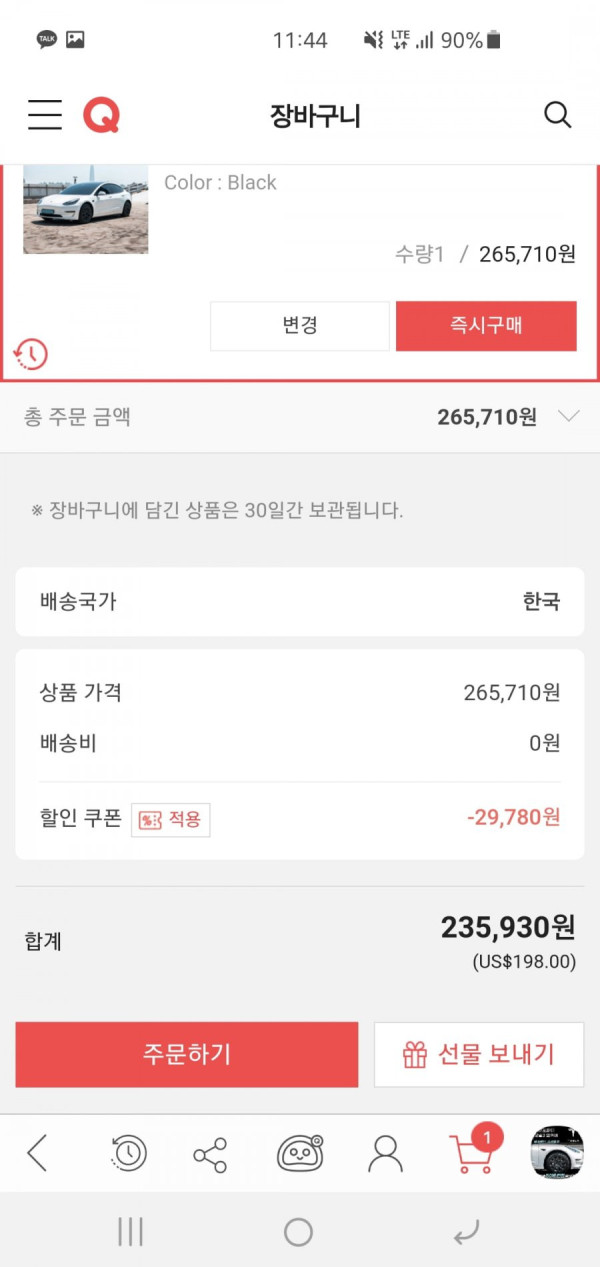The image size is (600, 1267).
Task: Tap the share icon
Action: point(210,1155)
